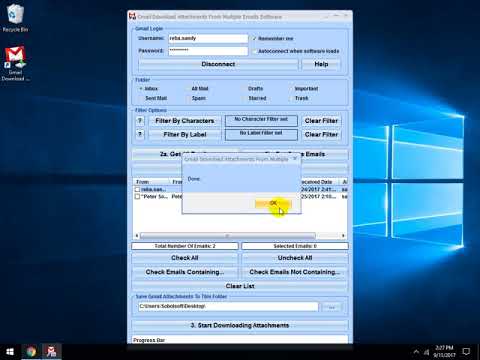Select the Sent Mail folder option
Screen dimensions: 480x360
pos(141,98)
